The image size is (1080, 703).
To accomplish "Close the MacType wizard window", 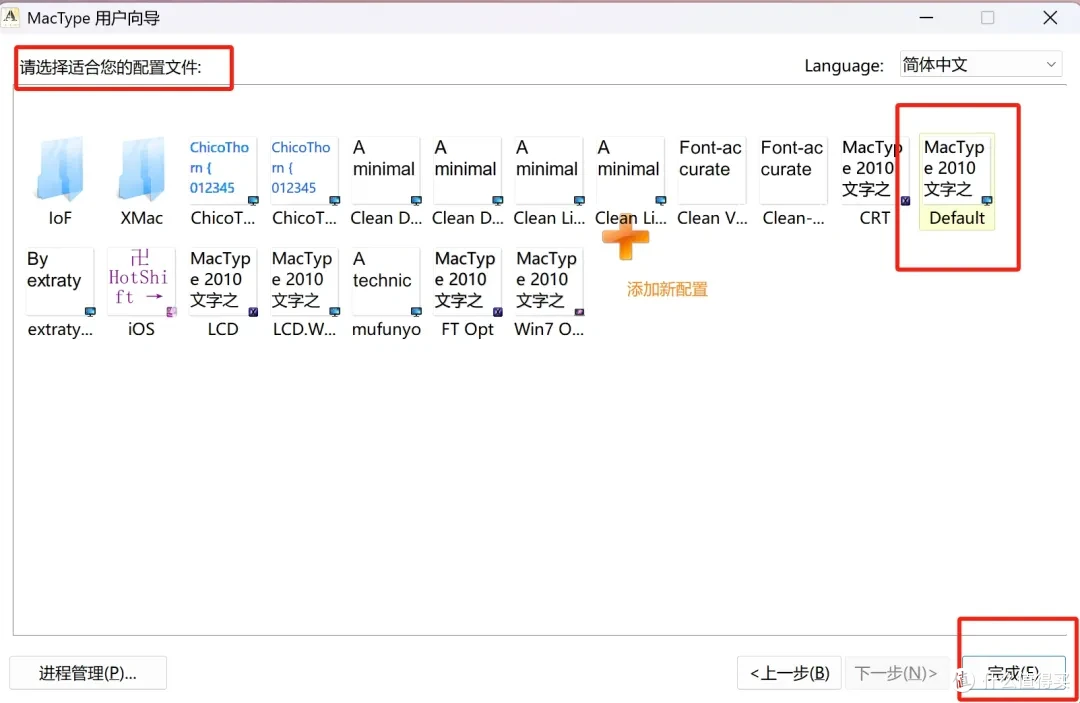I will coord(1050,17).
